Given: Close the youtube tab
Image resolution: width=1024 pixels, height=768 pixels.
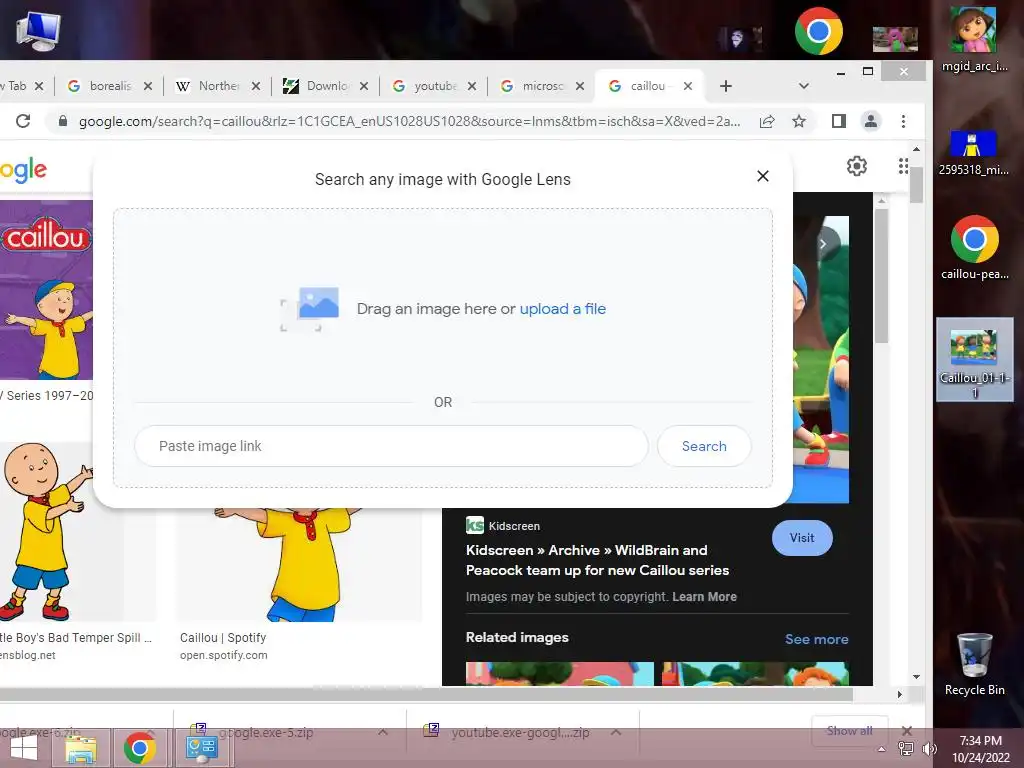Looking at the screenshot, I should tap(472, 86).
